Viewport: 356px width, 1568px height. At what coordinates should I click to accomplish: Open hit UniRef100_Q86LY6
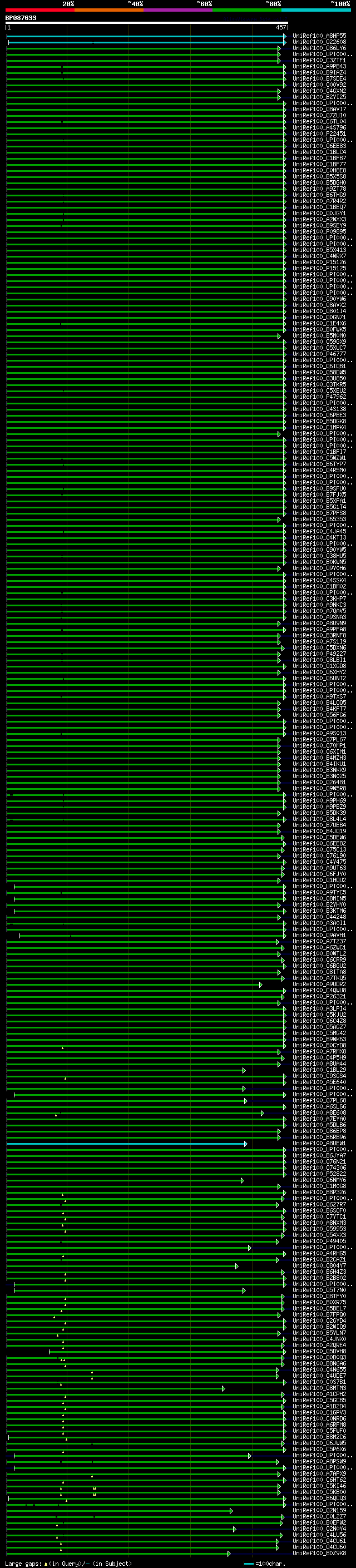point(319,48)
